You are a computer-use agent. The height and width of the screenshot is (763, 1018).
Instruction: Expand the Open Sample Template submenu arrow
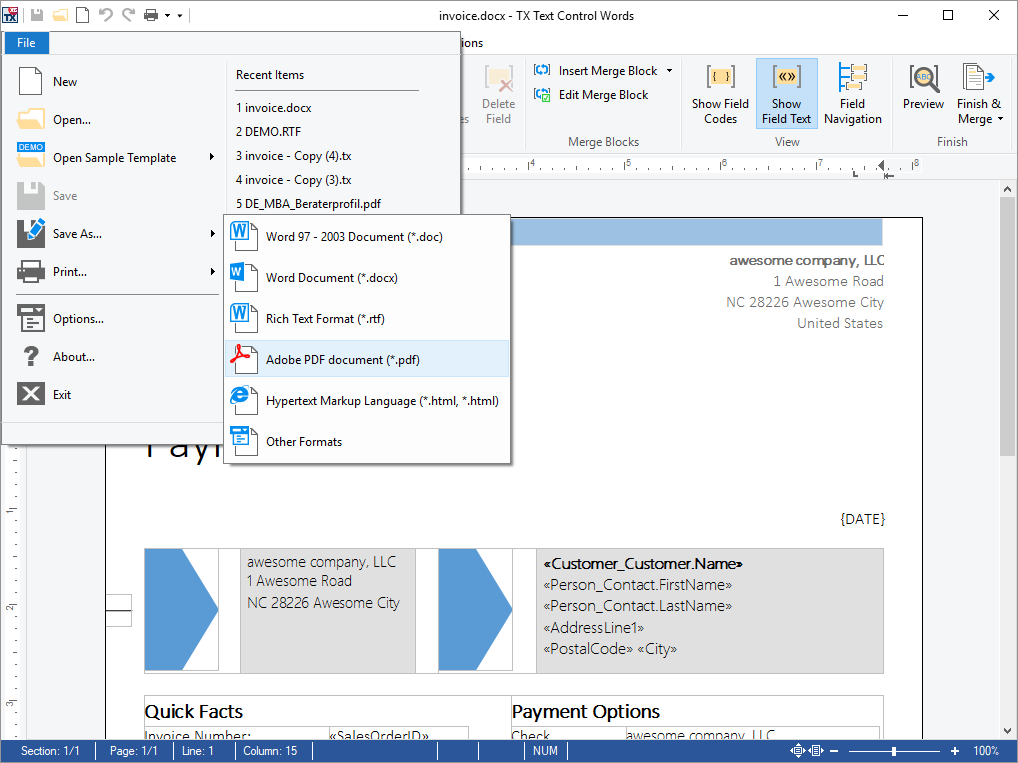pyautogui.click(x=212, y=157)
